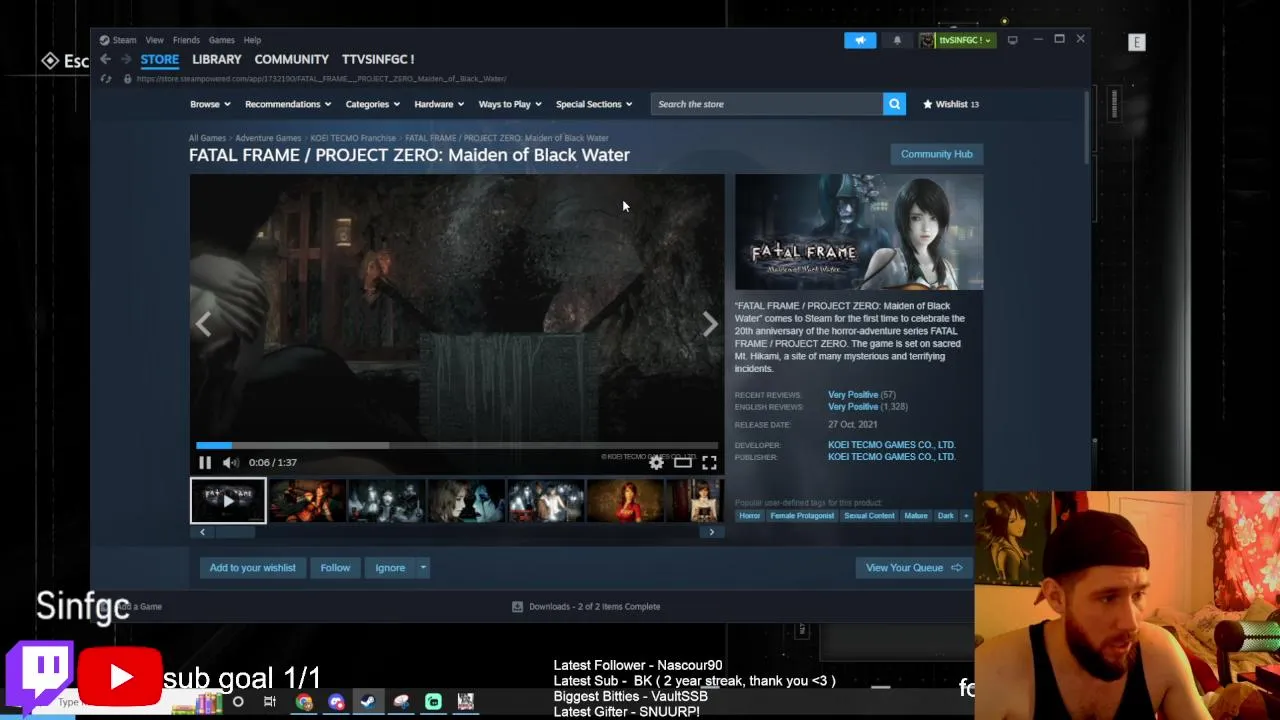Open Steam from the taskbar
Screen dimensions: 1280x720
pyautogui.click(x=368, y=702)
